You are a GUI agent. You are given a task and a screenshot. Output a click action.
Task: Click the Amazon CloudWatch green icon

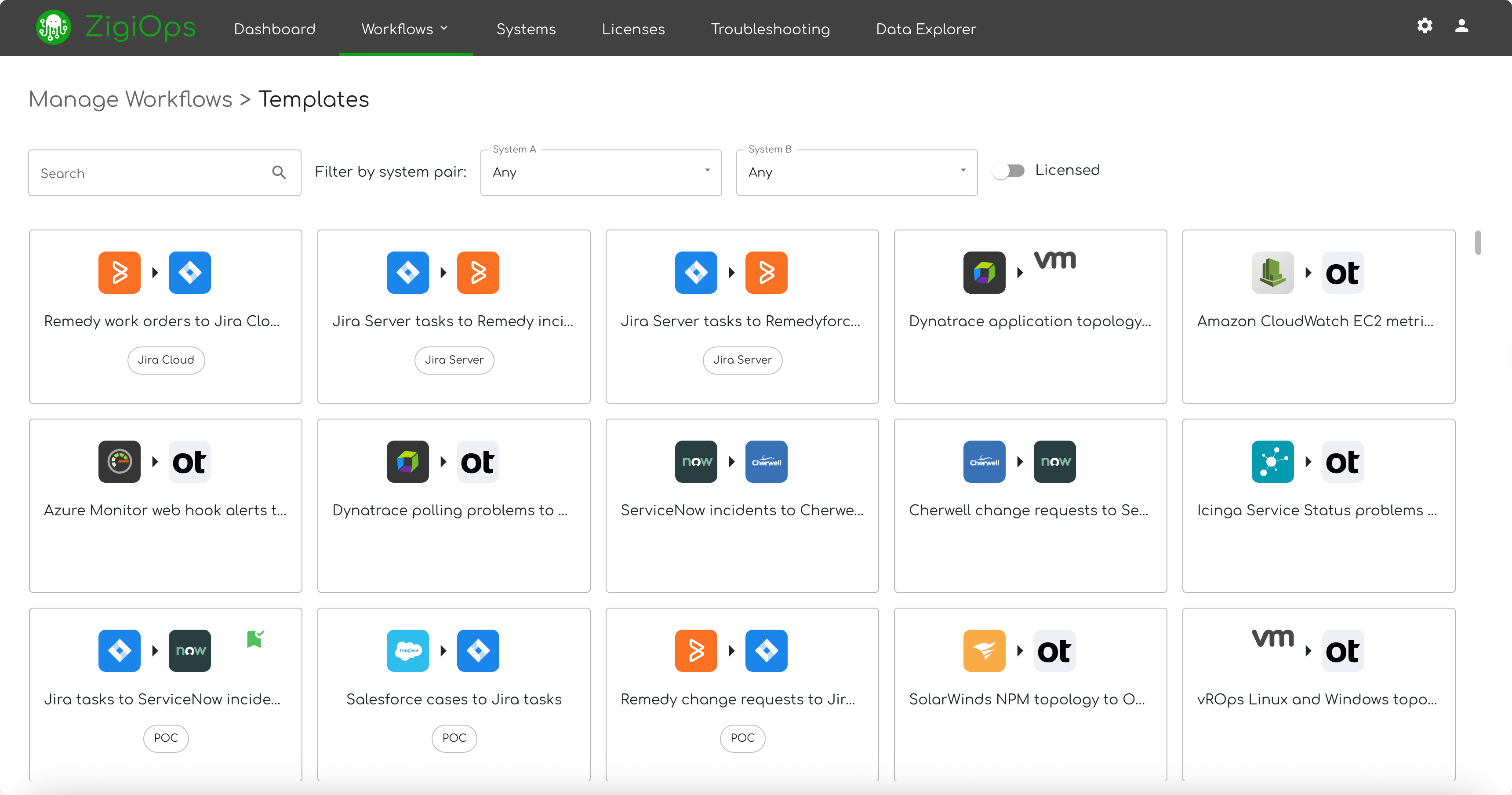pyautogui.click(x=1272, y=273)
